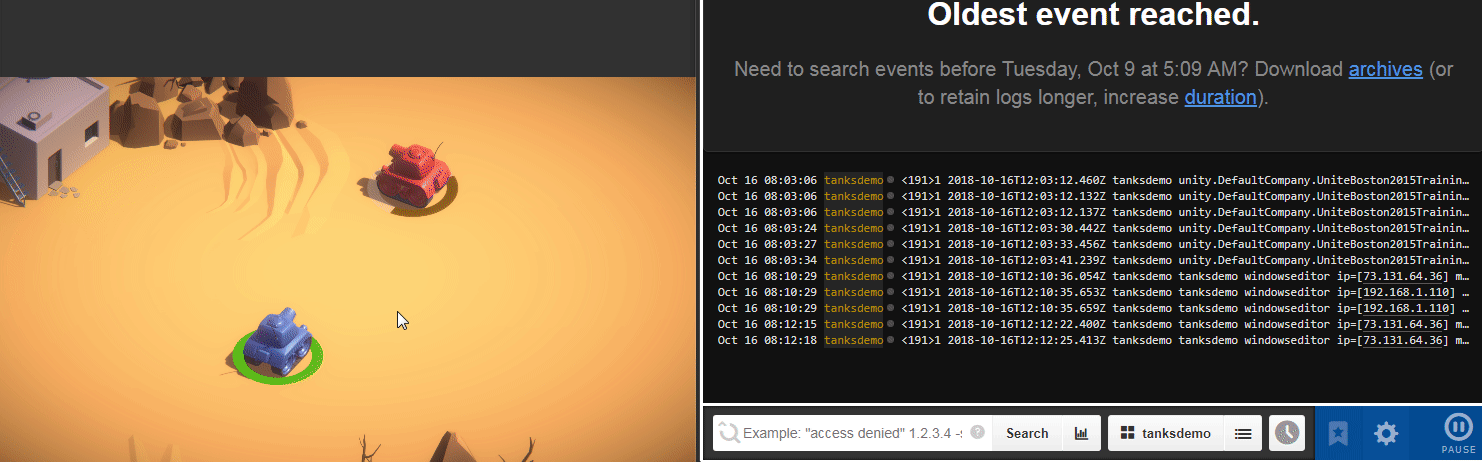Click the gray dot icon on the 08:03:27 row
The width and height of the screenshot is (1482, 462).
(x=890, y=244)
